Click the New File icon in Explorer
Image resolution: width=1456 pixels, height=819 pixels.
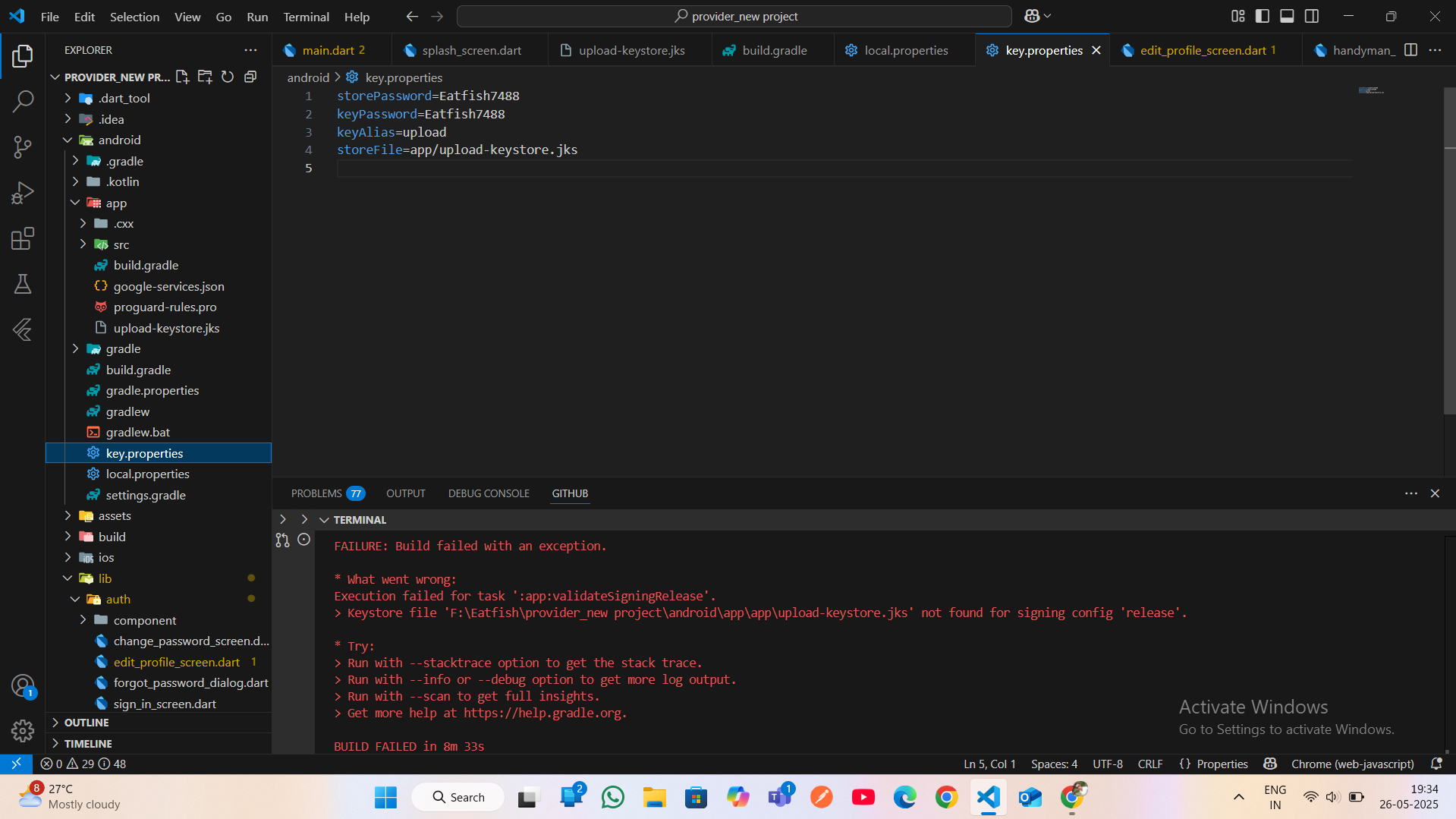[182, 77]
